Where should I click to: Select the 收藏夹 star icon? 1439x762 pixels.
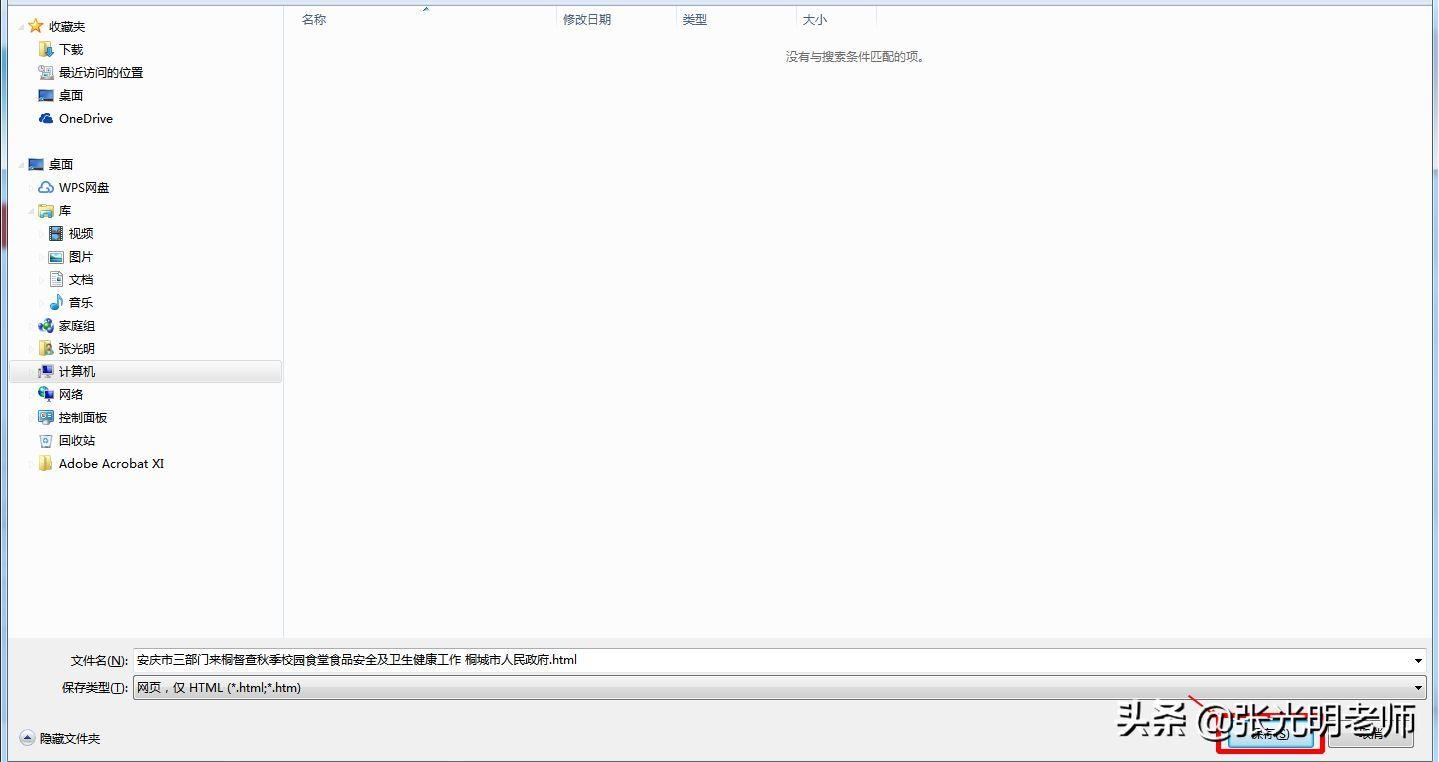[36, 26]
